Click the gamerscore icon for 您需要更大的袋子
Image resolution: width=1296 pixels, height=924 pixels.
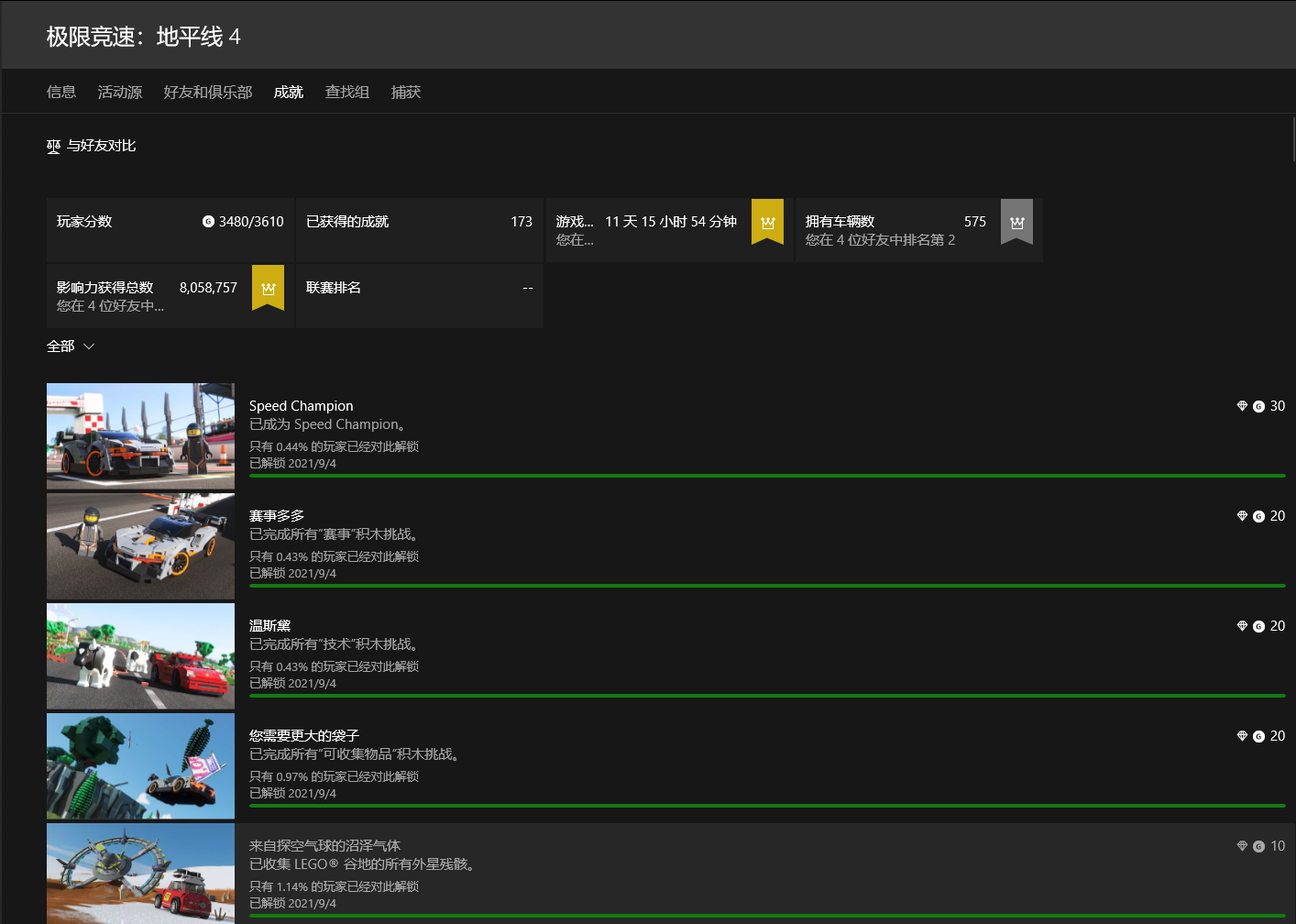(1258, 736)
